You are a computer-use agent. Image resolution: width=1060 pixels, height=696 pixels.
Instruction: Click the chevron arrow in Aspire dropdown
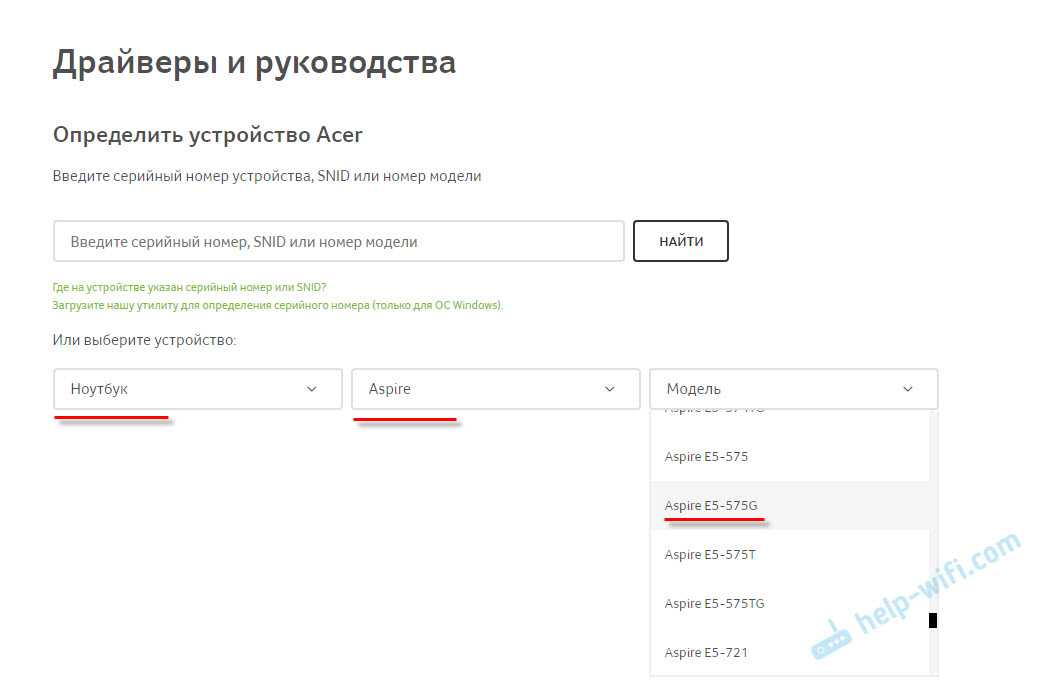[610, 389]
